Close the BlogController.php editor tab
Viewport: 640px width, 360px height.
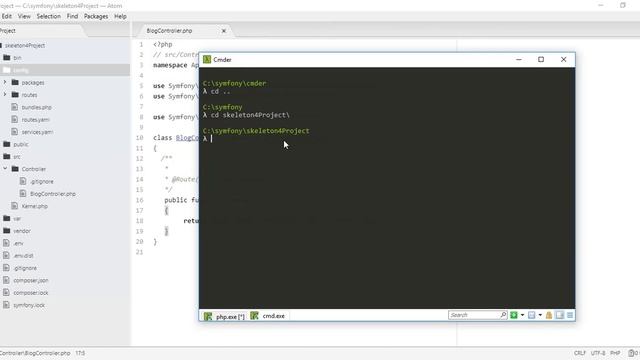(224, 31)
